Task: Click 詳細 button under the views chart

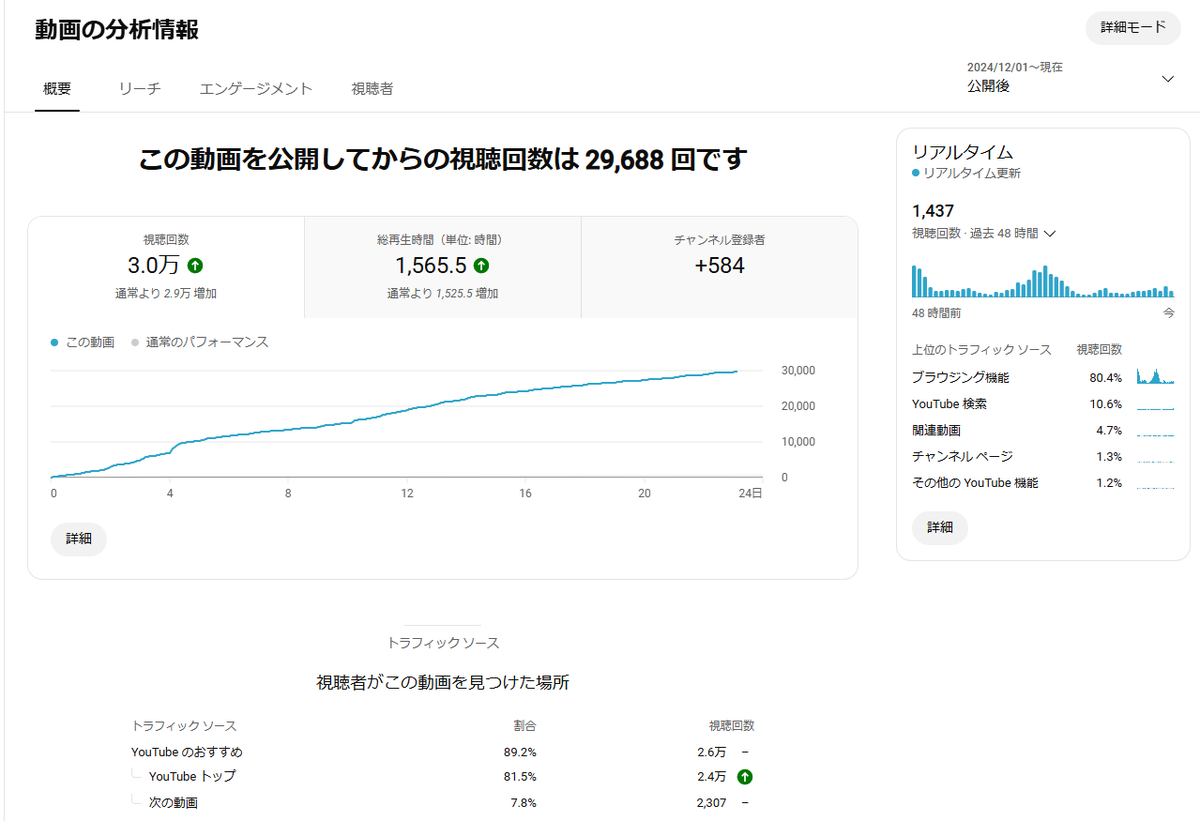Action: pos(79,538)
